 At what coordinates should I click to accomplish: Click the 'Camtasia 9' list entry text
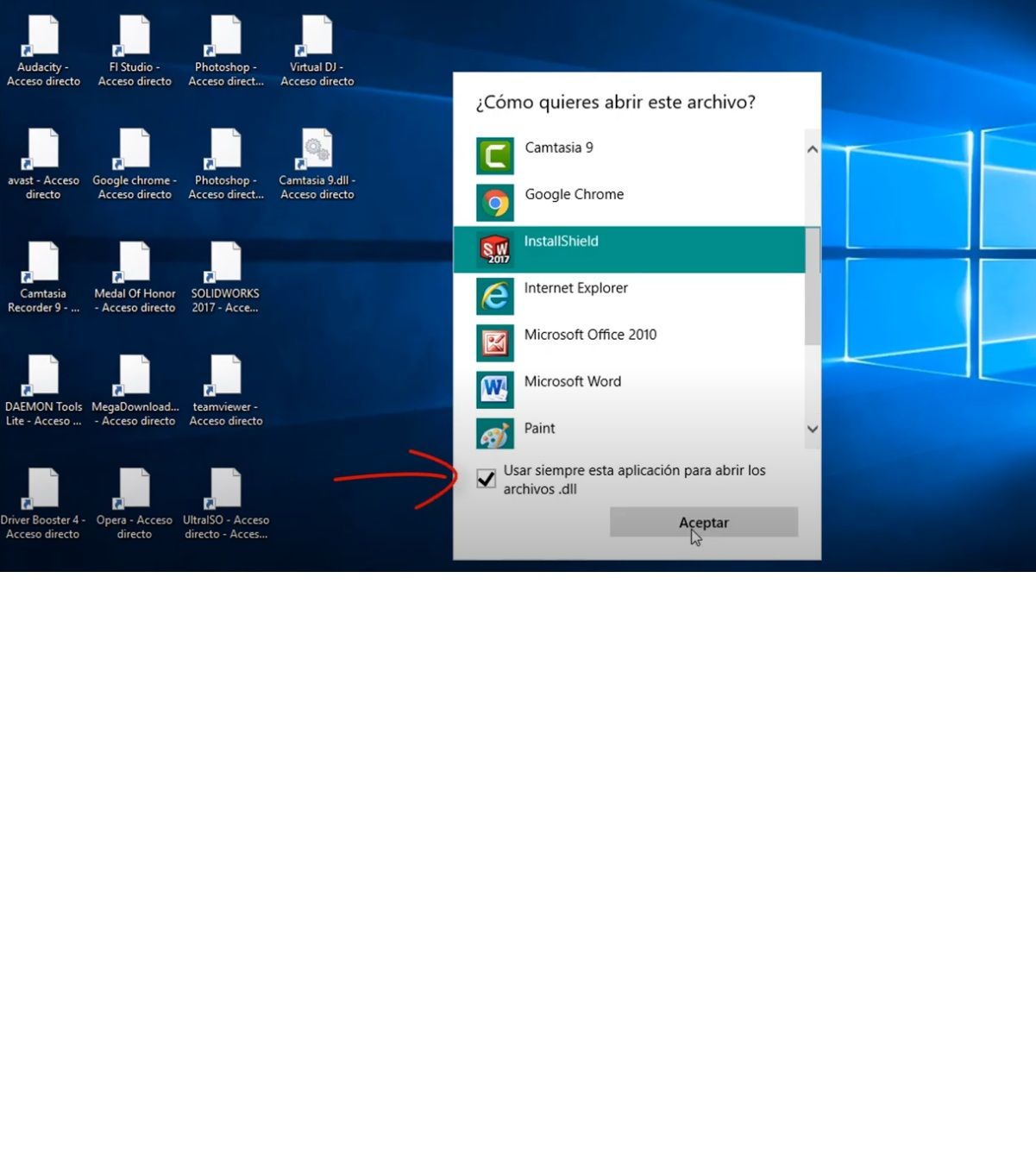coord(559,148)
